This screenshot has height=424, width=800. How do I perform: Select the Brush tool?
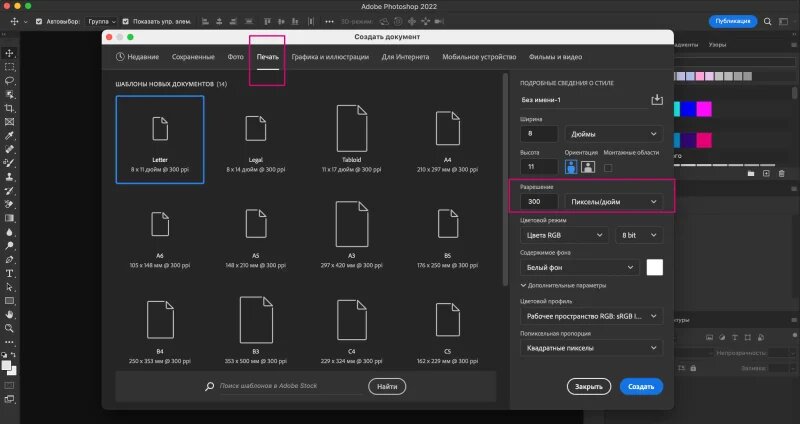pos(9,163)
